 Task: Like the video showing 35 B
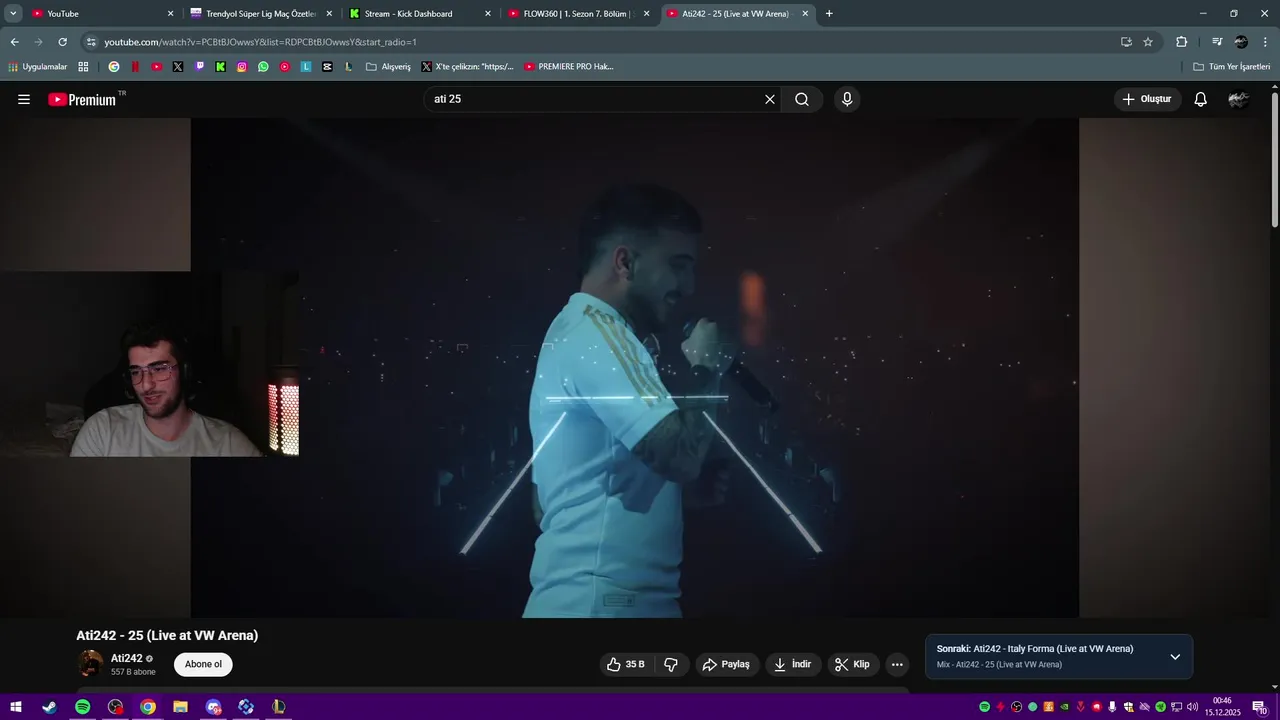click(626, 664)
